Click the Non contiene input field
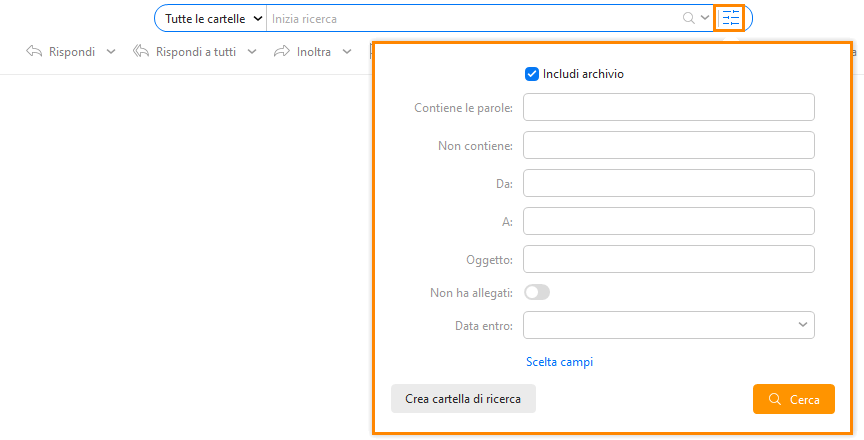Screen dimensions: 864x440 tap(669, 145)
